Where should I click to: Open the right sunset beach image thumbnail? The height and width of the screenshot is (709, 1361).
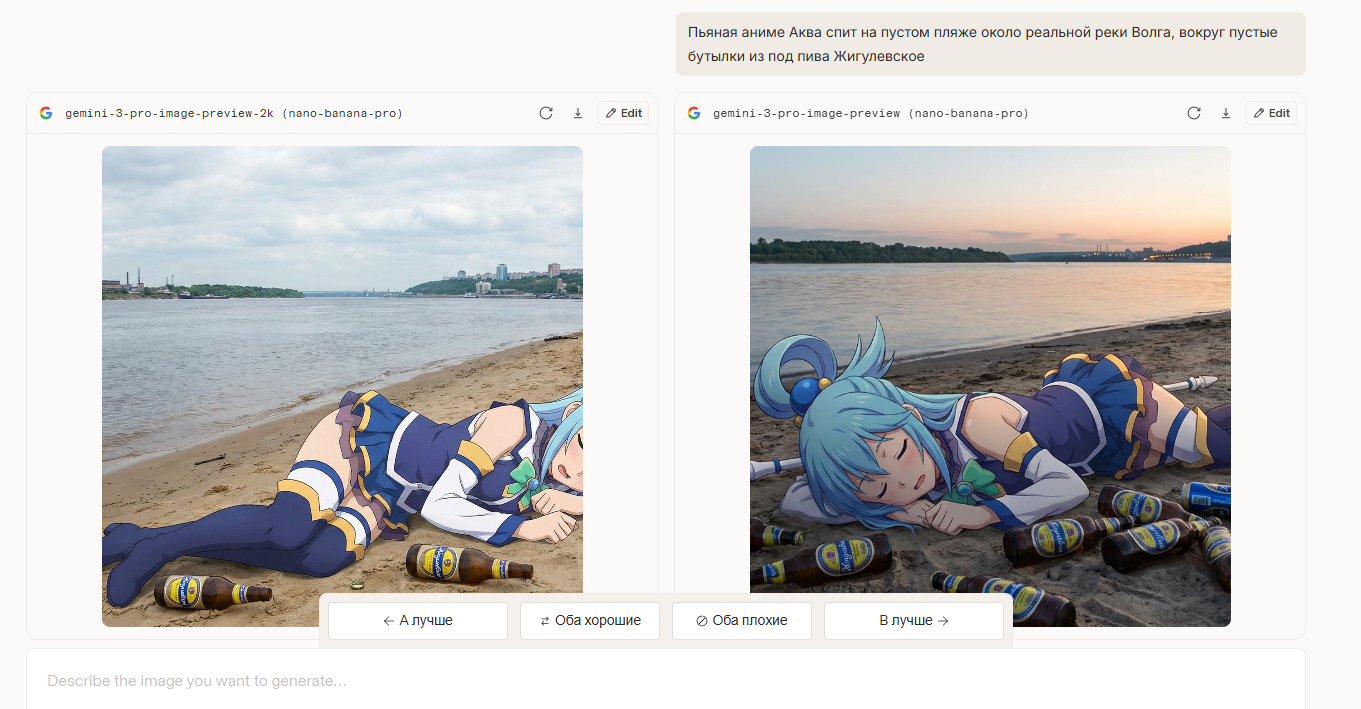[x=990, y=386]
